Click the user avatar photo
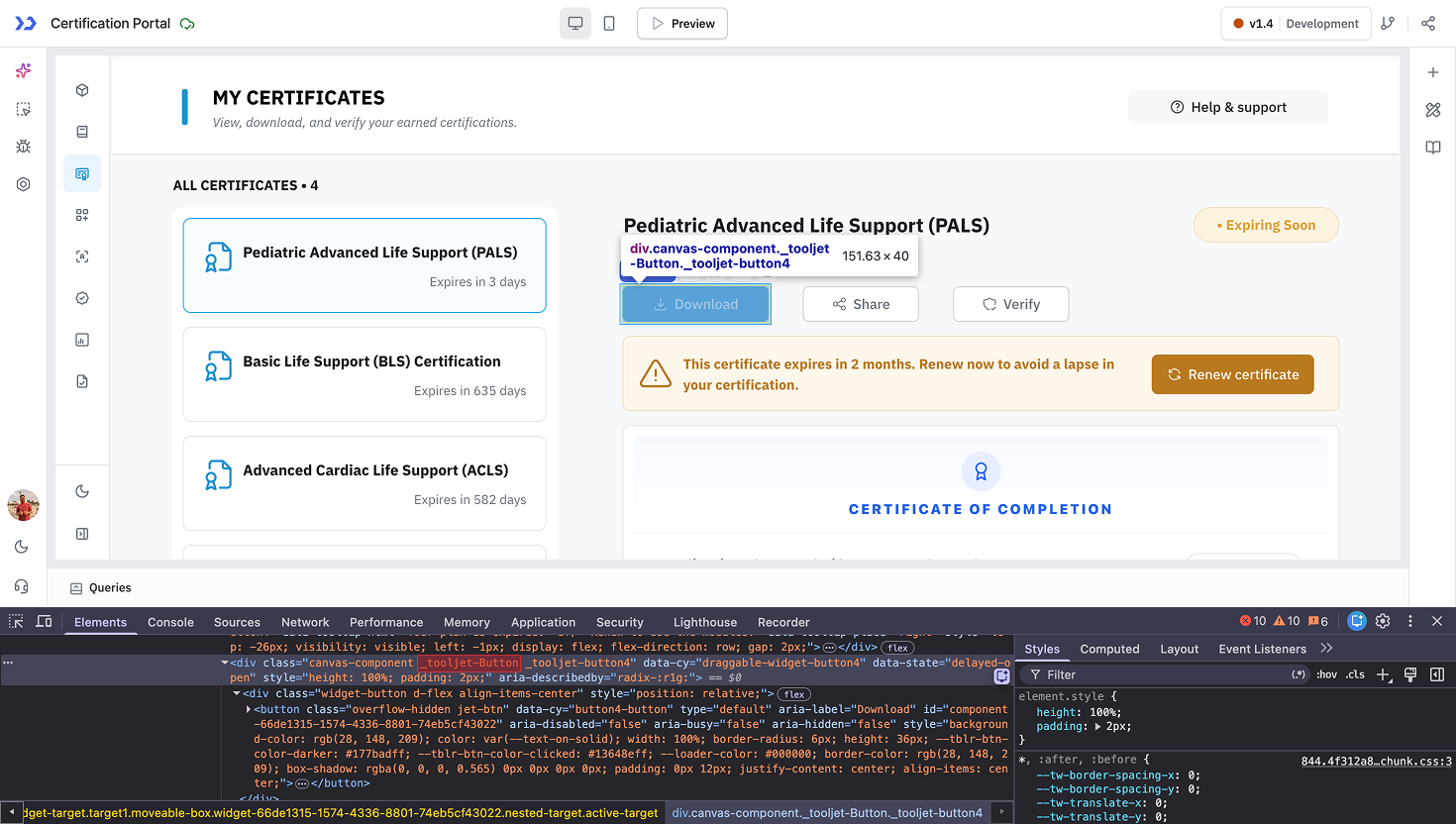Image resolution: width=1456 pixels, height=824 pixels. (23, 505)
